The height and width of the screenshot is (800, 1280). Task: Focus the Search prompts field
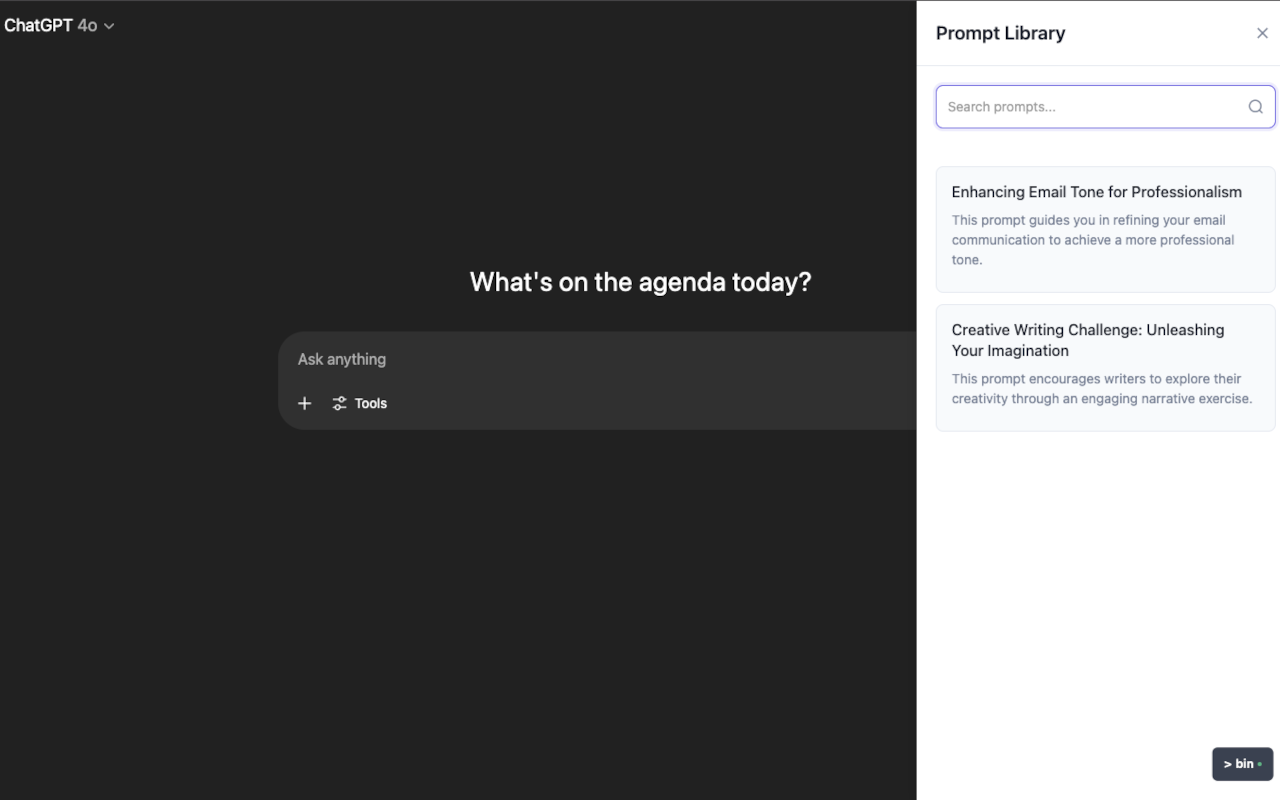[x=1090, y=107]
